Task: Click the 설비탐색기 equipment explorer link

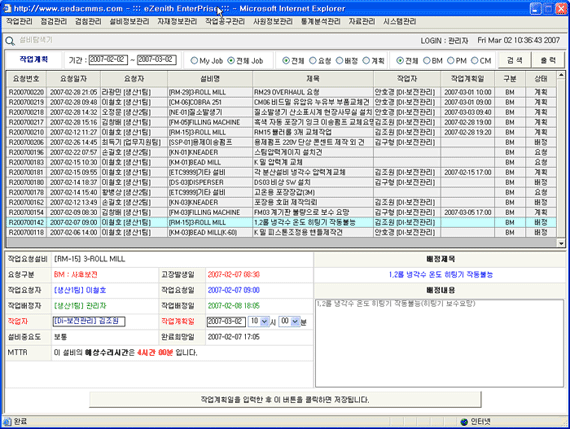Action: (36, 40)
